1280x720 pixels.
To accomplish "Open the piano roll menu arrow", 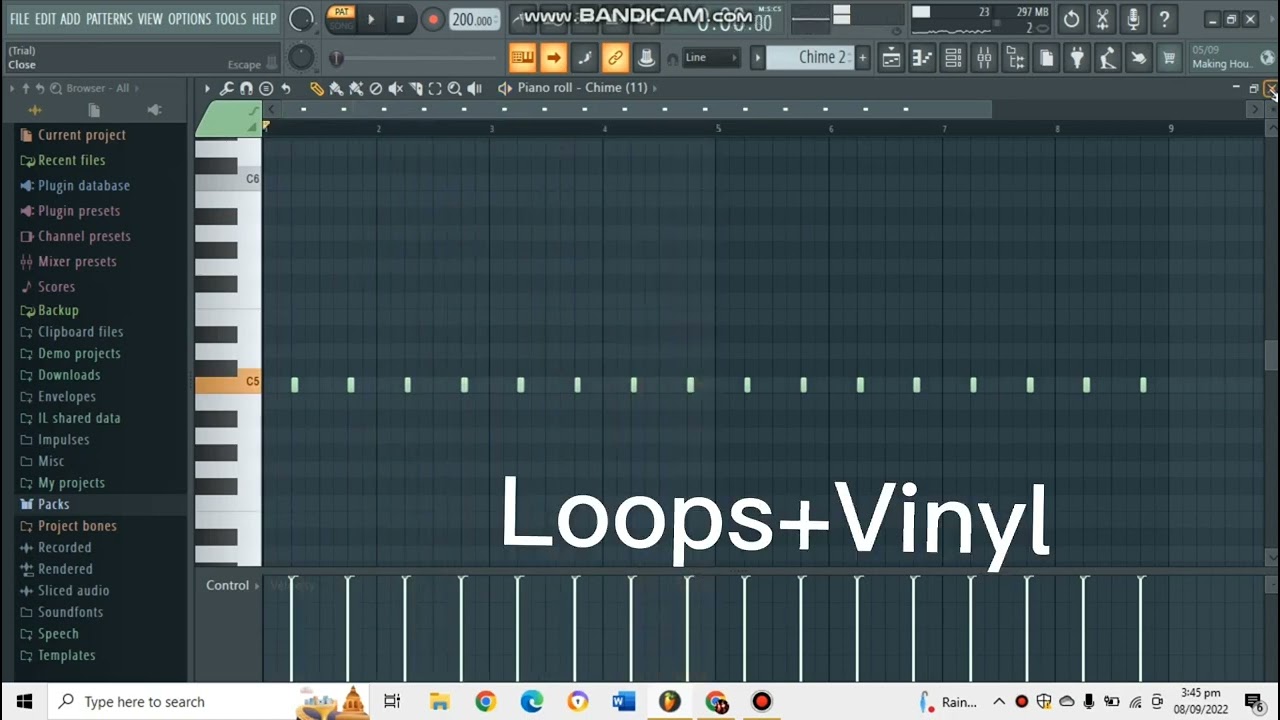I will pos(207,88).
